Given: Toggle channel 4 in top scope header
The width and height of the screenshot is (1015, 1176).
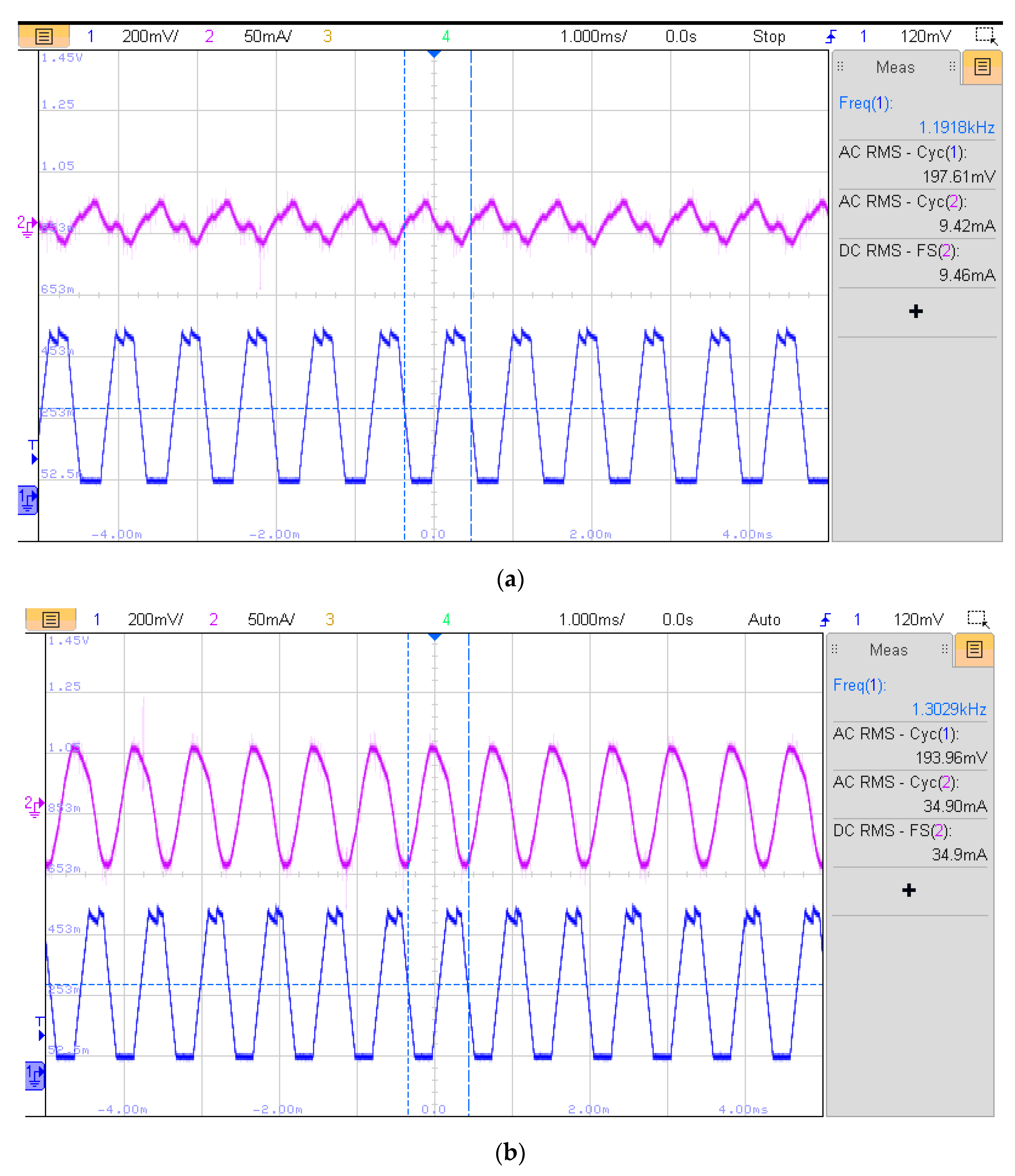Looking at the screenshot, I should [x=446, y=36].
